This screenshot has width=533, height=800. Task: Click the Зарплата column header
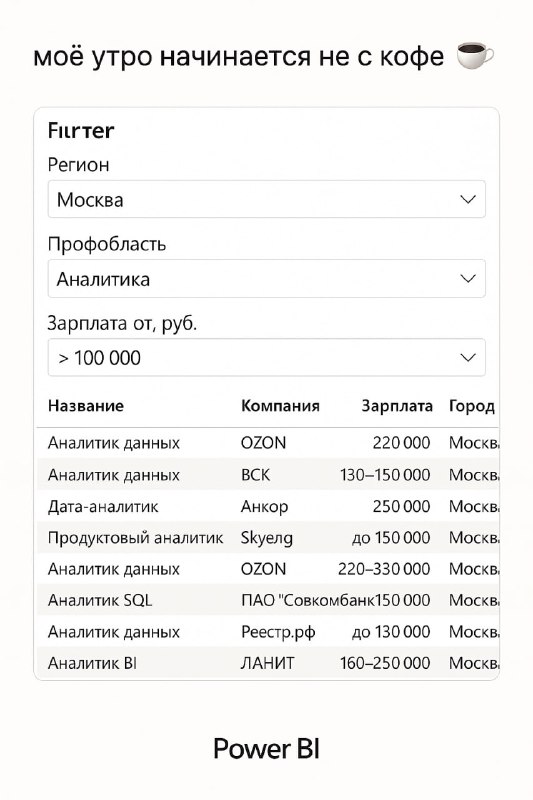(x=397, y=406)
